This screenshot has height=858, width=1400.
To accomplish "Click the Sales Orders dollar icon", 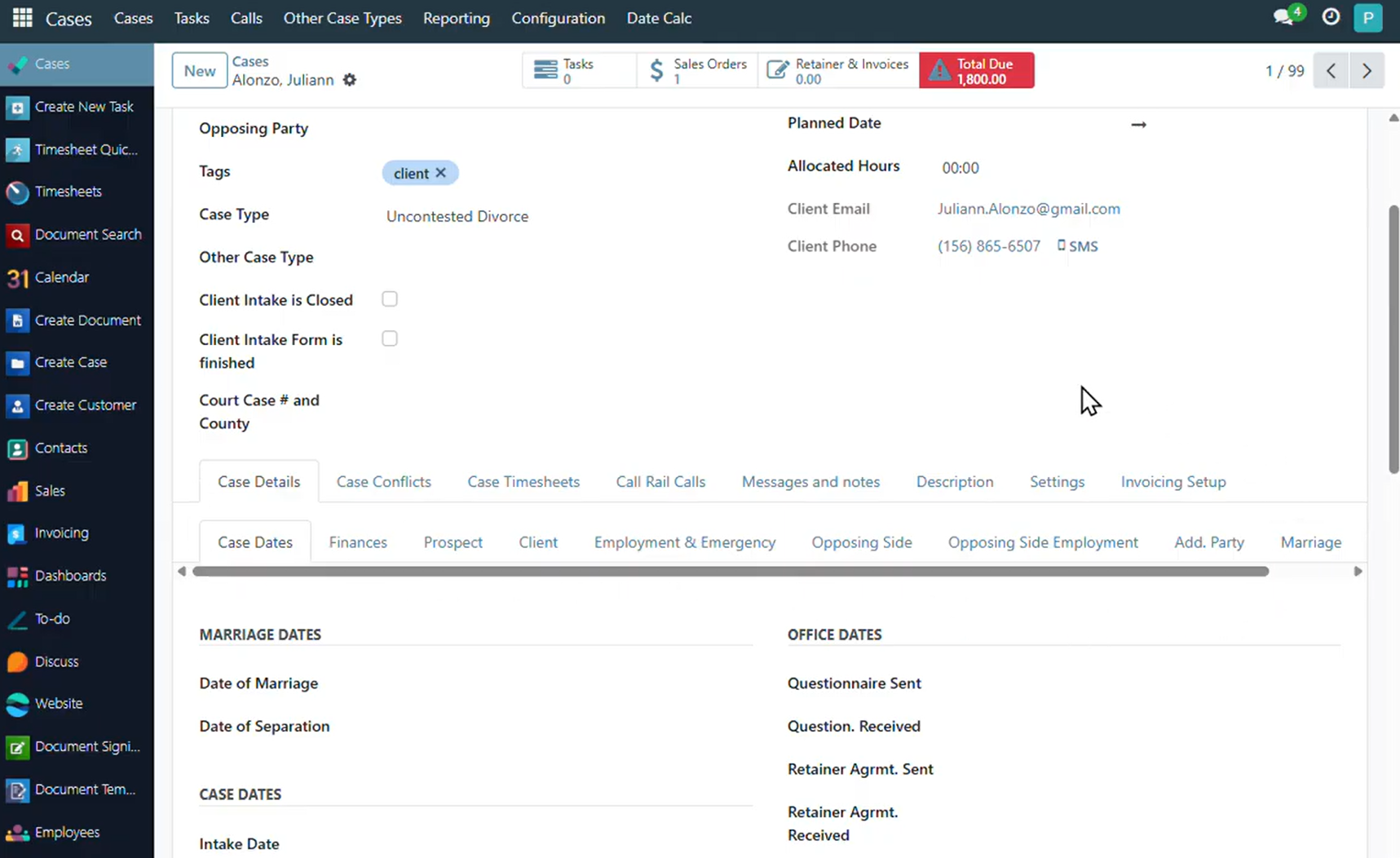I will point(657,70).
